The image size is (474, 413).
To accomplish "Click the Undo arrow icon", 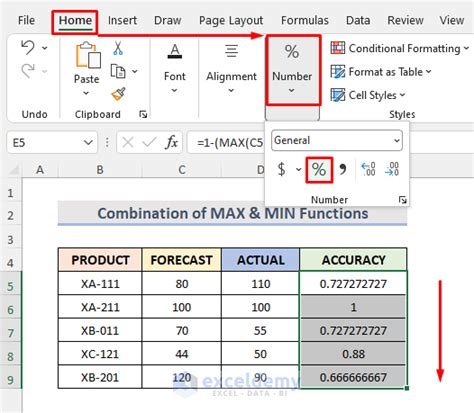I will tap(28, 48).
